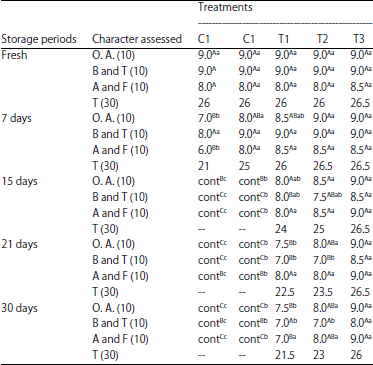
Task: Click the final total 26 under T3
Action: [x=356, y=355]
